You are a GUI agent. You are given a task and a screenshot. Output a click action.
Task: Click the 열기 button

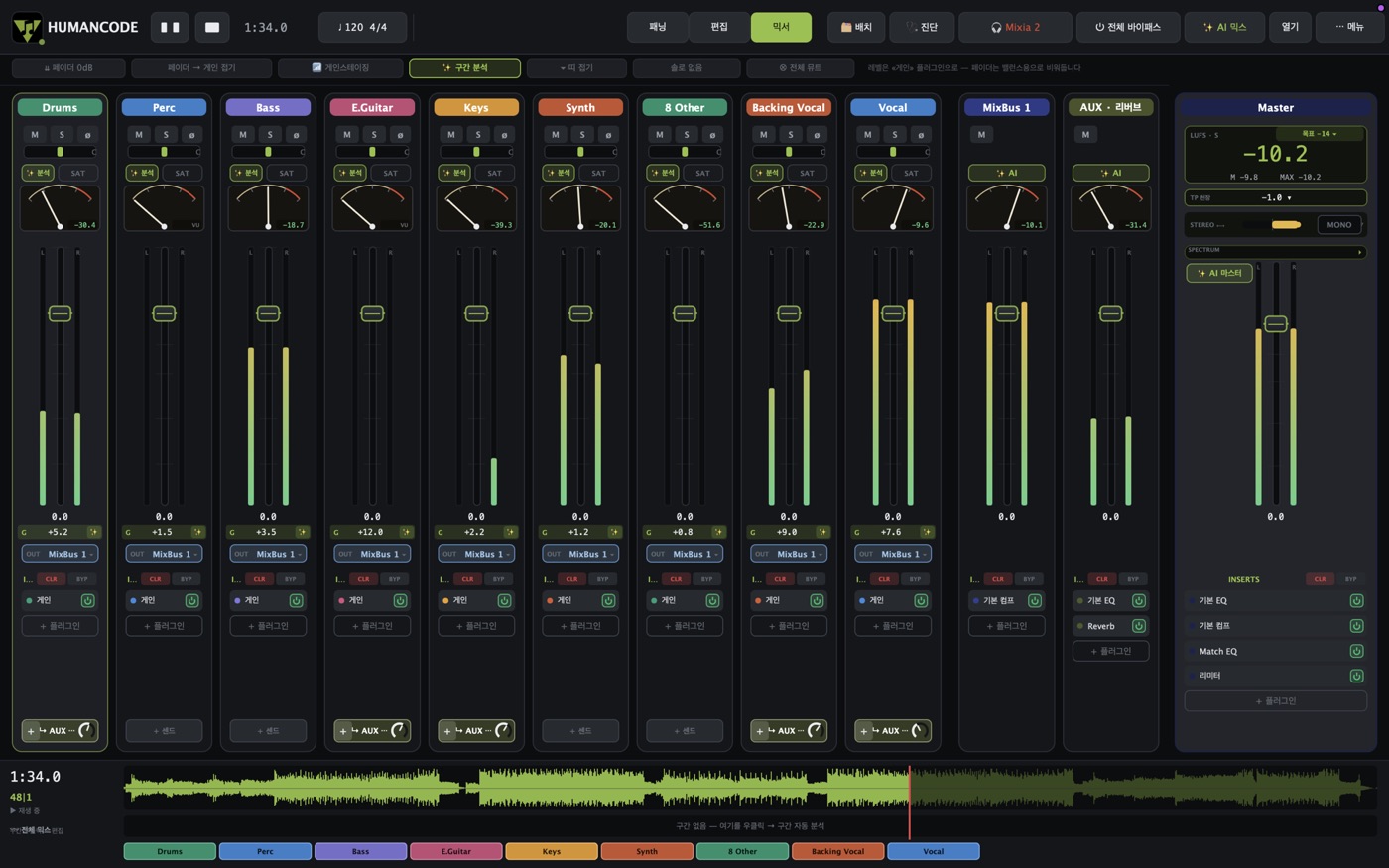tap(1290, 27)
